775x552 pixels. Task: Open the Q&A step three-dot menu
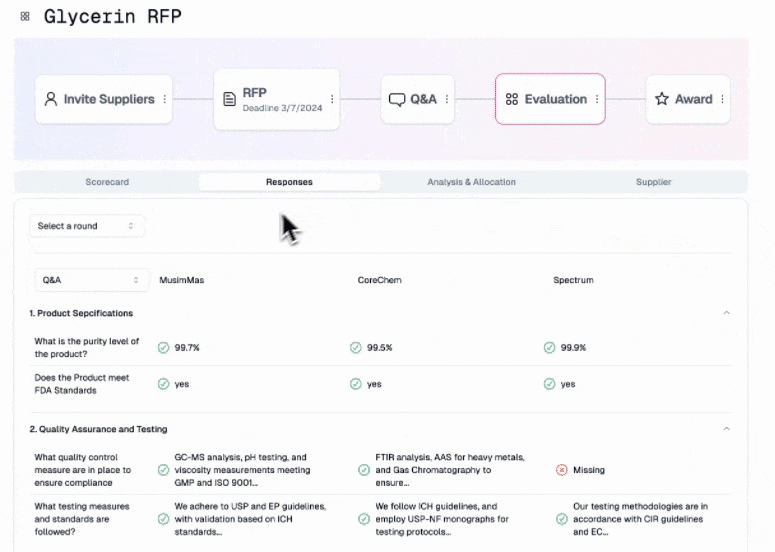click(x=447, y=99)
